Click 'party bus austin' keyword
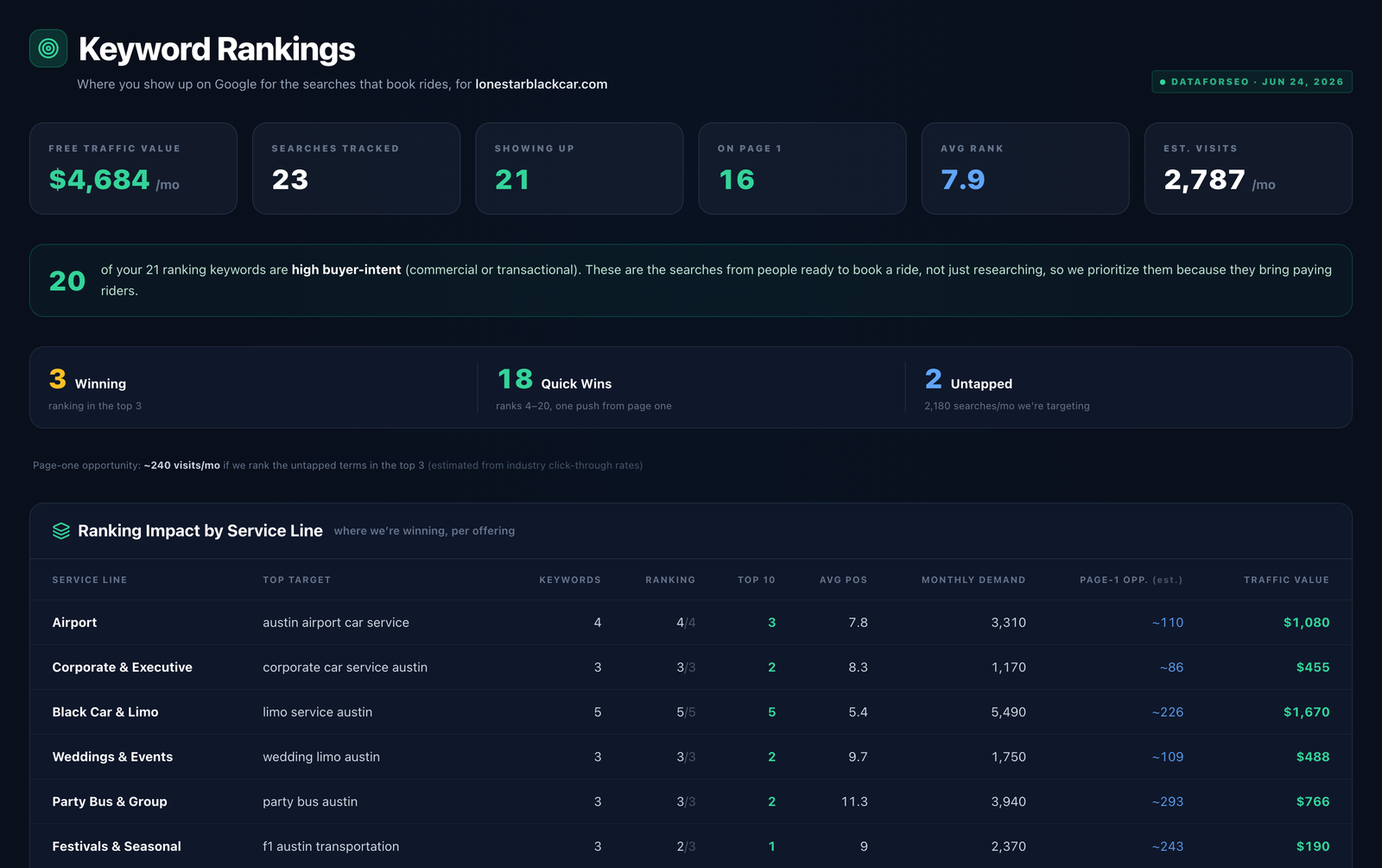This screenshot has height=868, width=1382. click(x=310, y=802)
